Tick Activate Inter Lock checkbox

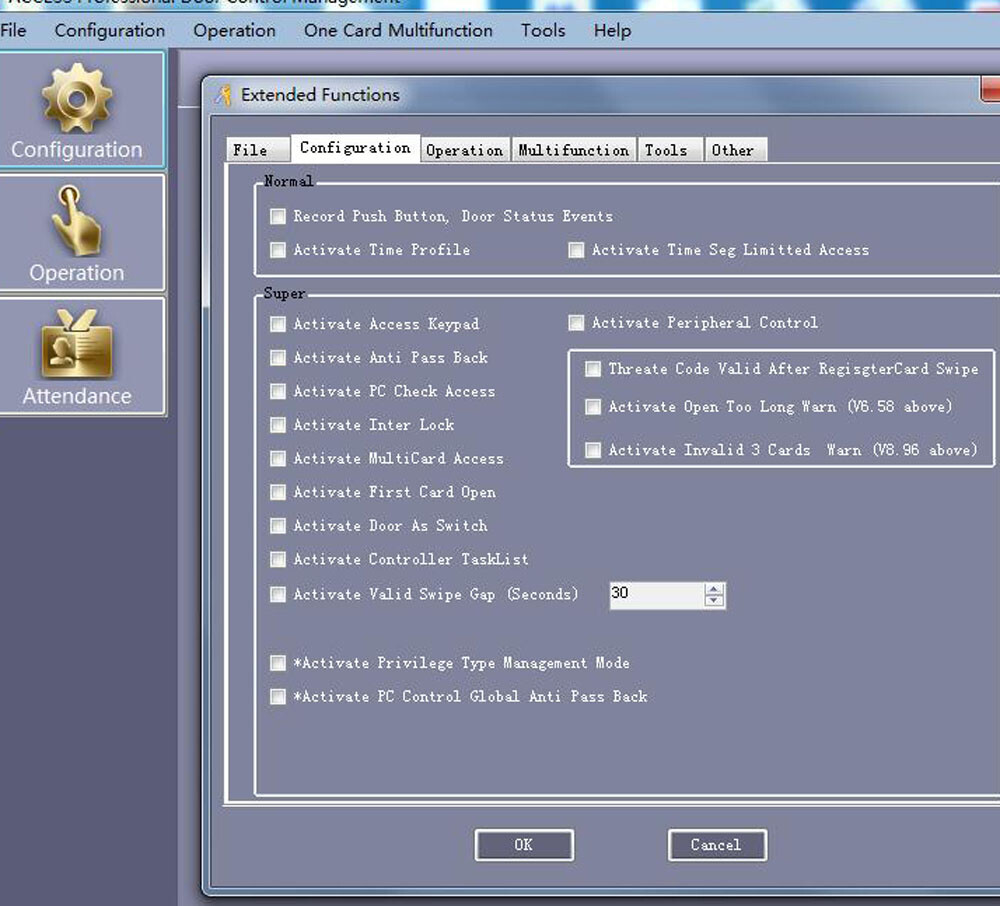(x=278, y=425)
